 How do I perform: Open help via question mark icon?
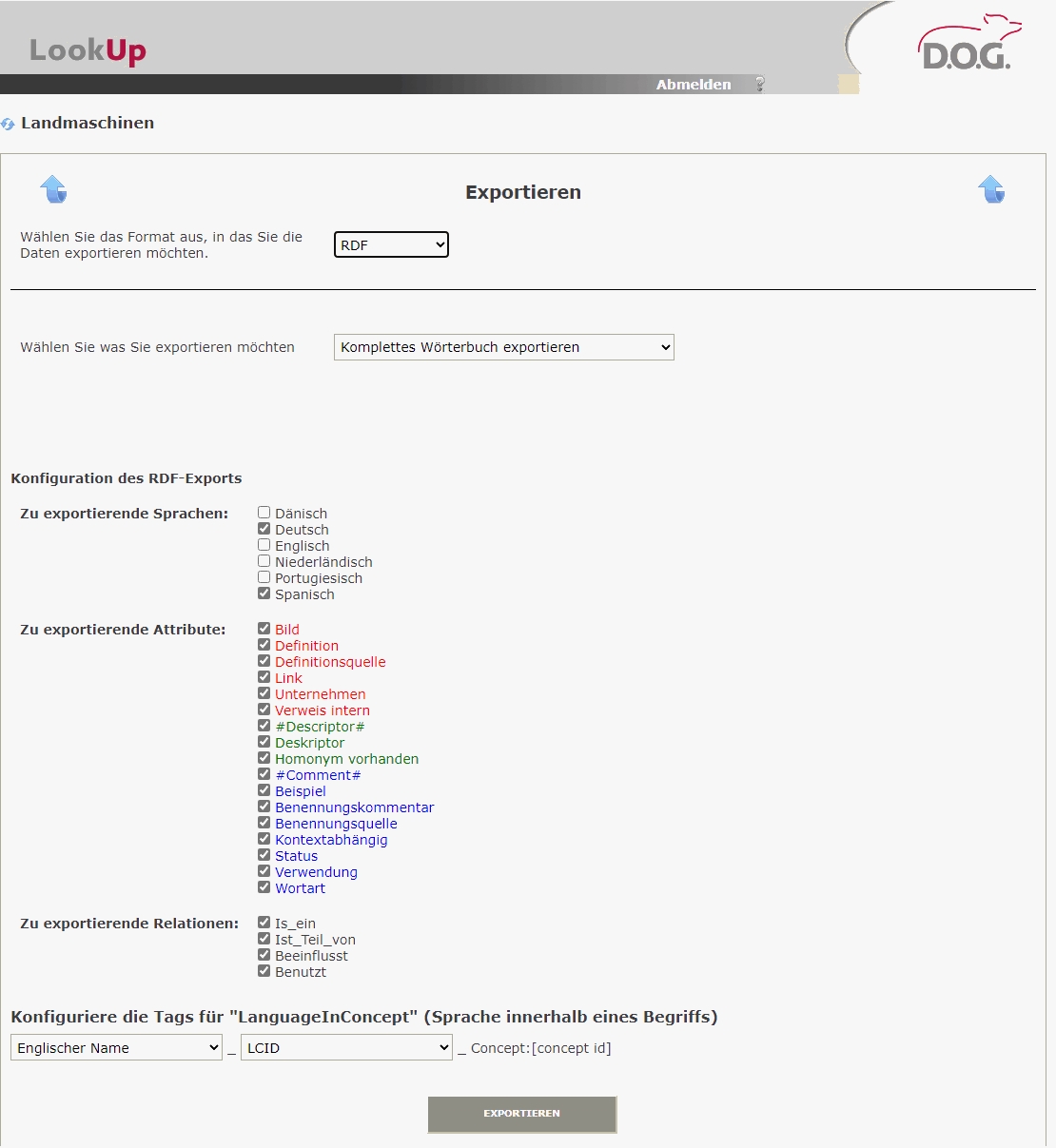coord(759,84)
